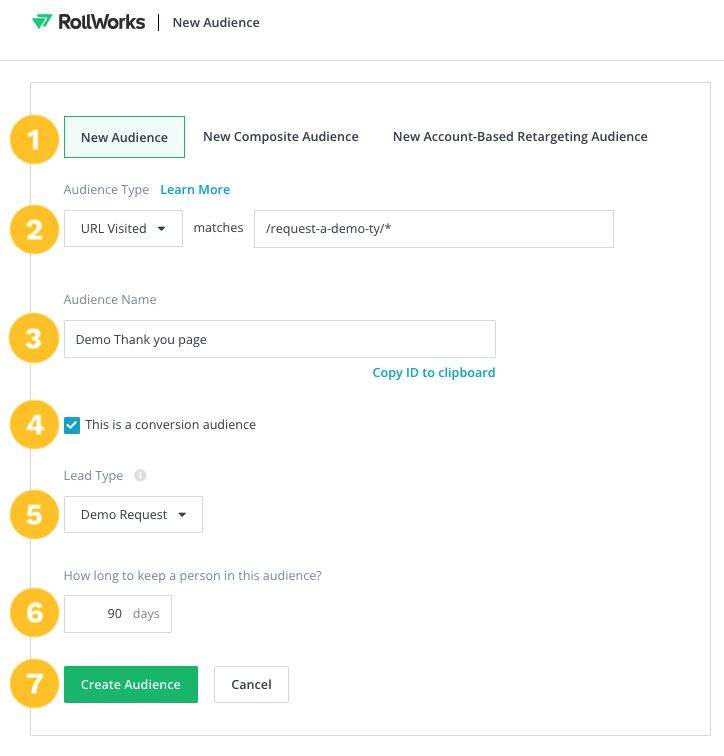This screenshot has height=756, width=724.
Task: Uncheck the conversion audience checkbox
Action: pyautogui.click(x=72, y=425)
